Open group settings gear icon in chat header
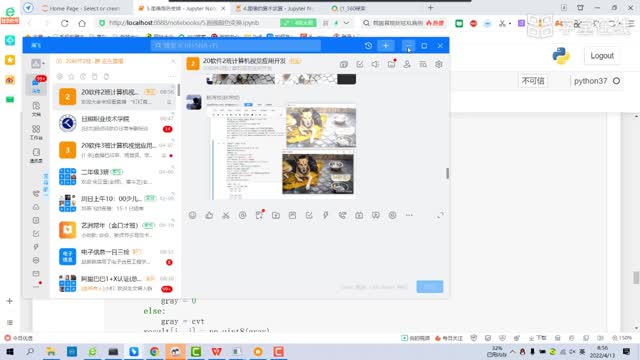Screen dimensions: 640x360 (439, 64)
